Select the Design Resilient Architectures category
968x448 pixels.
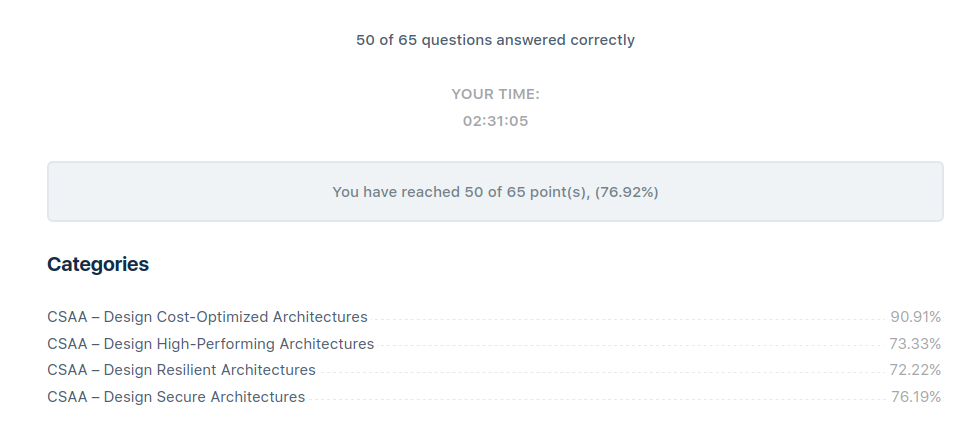click(181, 370)
